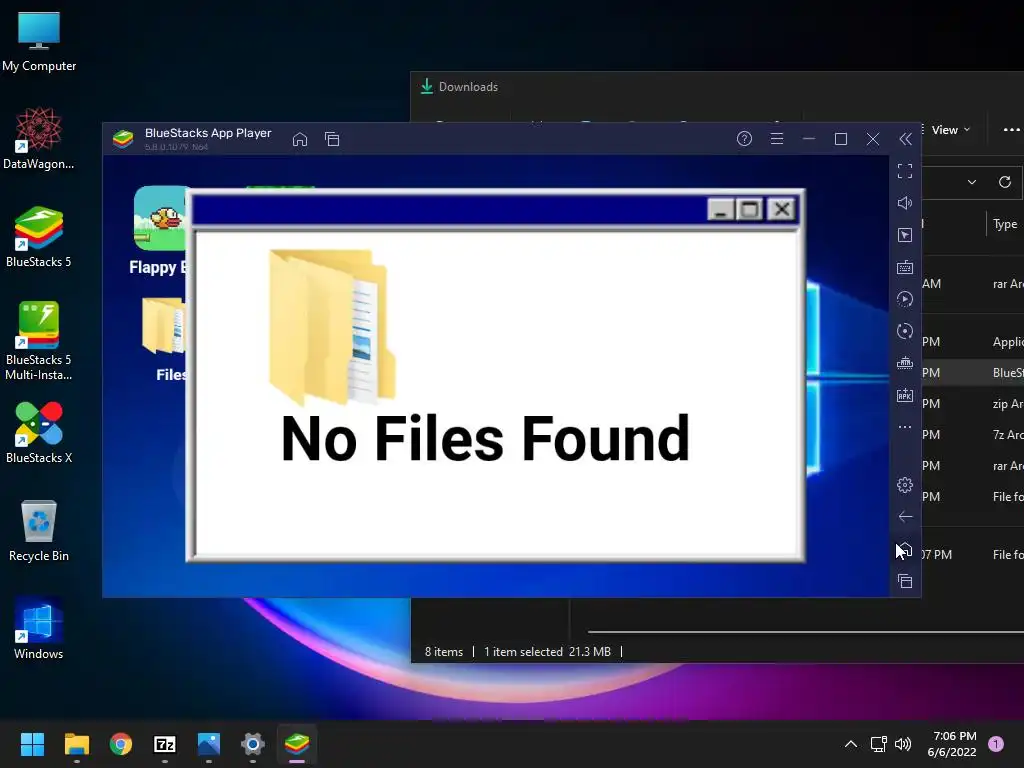Select the BlueStacks 5 desktop shortcut
This screenshot has width=1024, height=768.
tap(39, 236)
